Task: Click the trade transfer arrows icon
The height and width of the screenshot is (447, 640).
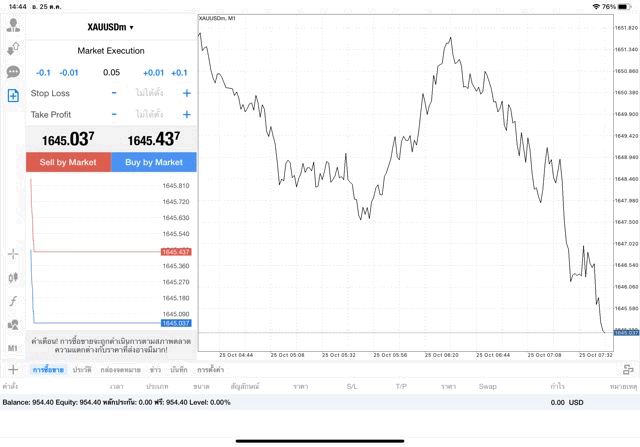Action: coord(13,47)
